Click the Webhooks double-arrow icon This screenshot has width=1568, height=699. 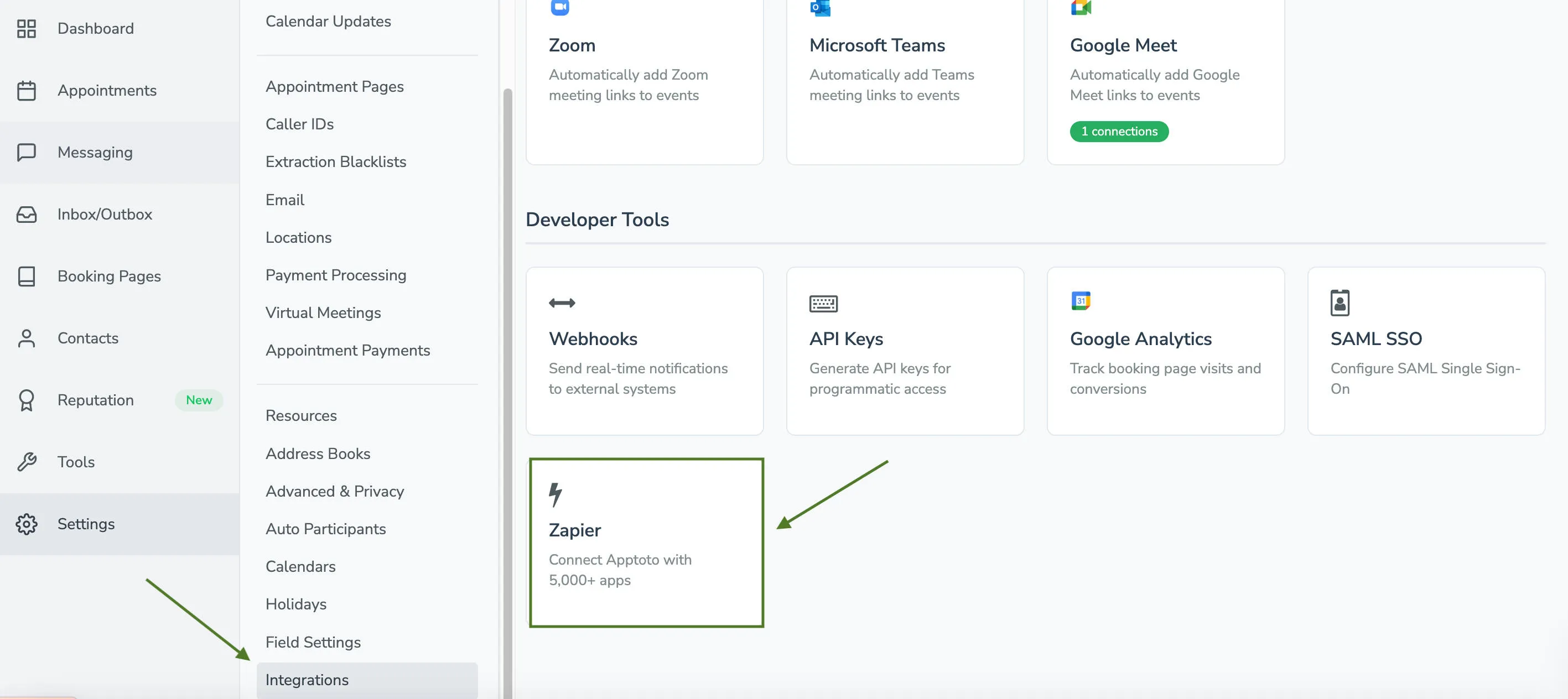tap(560, 304)
